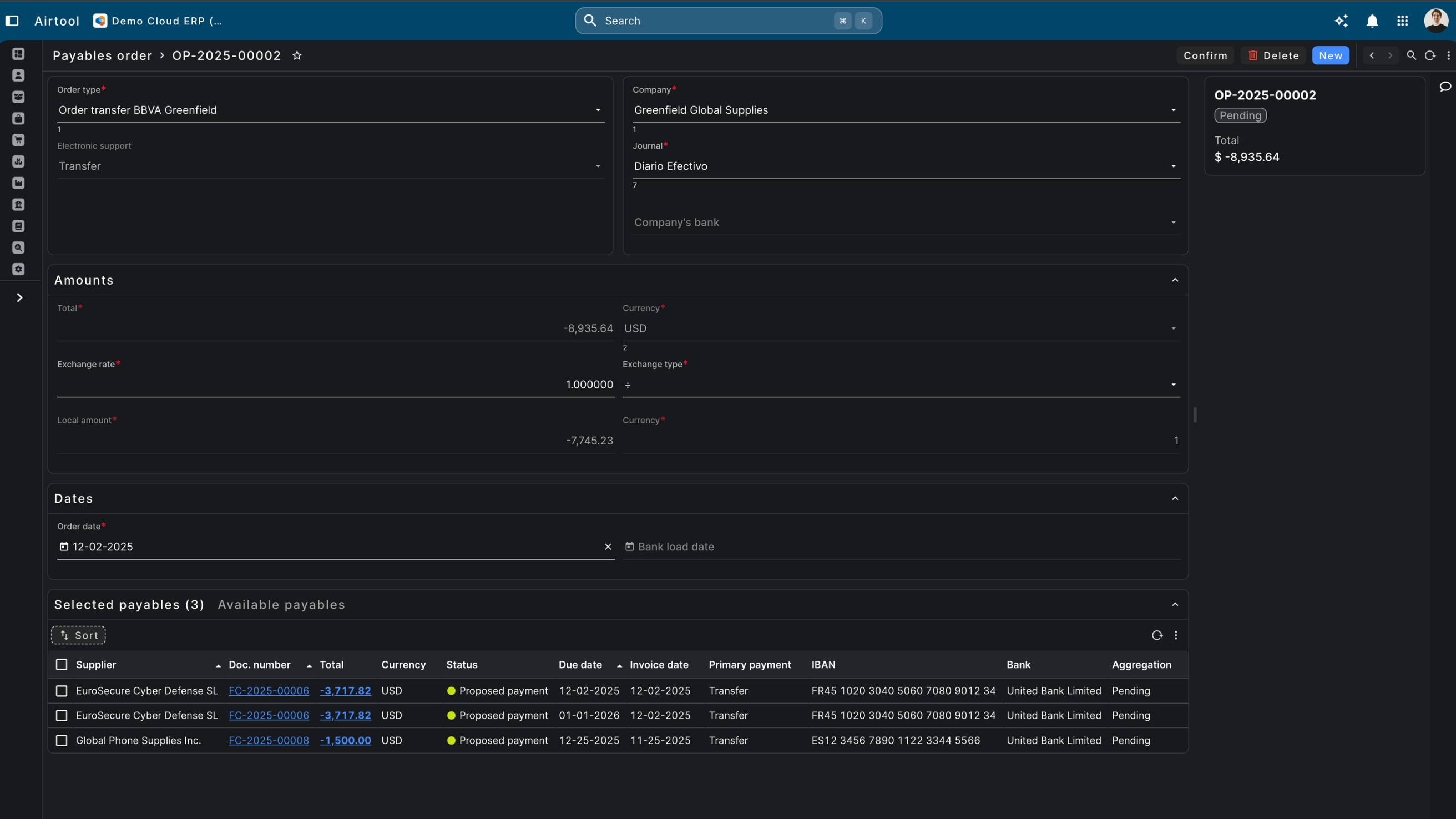Go to Payables order breadcrumb
The image size is (1456, 819).
click(102, 55)
